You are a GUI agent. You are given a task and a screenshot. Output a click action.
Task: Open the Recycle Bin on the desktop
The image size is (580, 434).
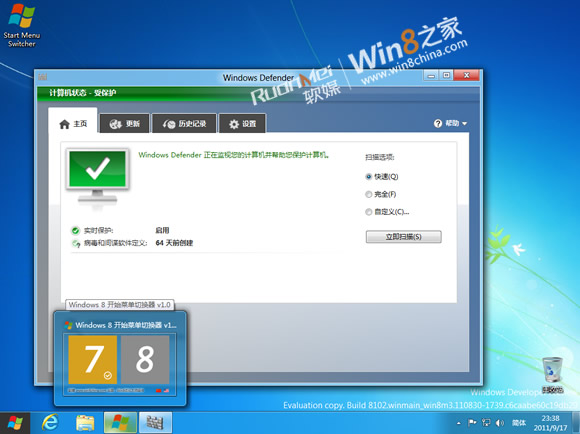tap(553, 374)
